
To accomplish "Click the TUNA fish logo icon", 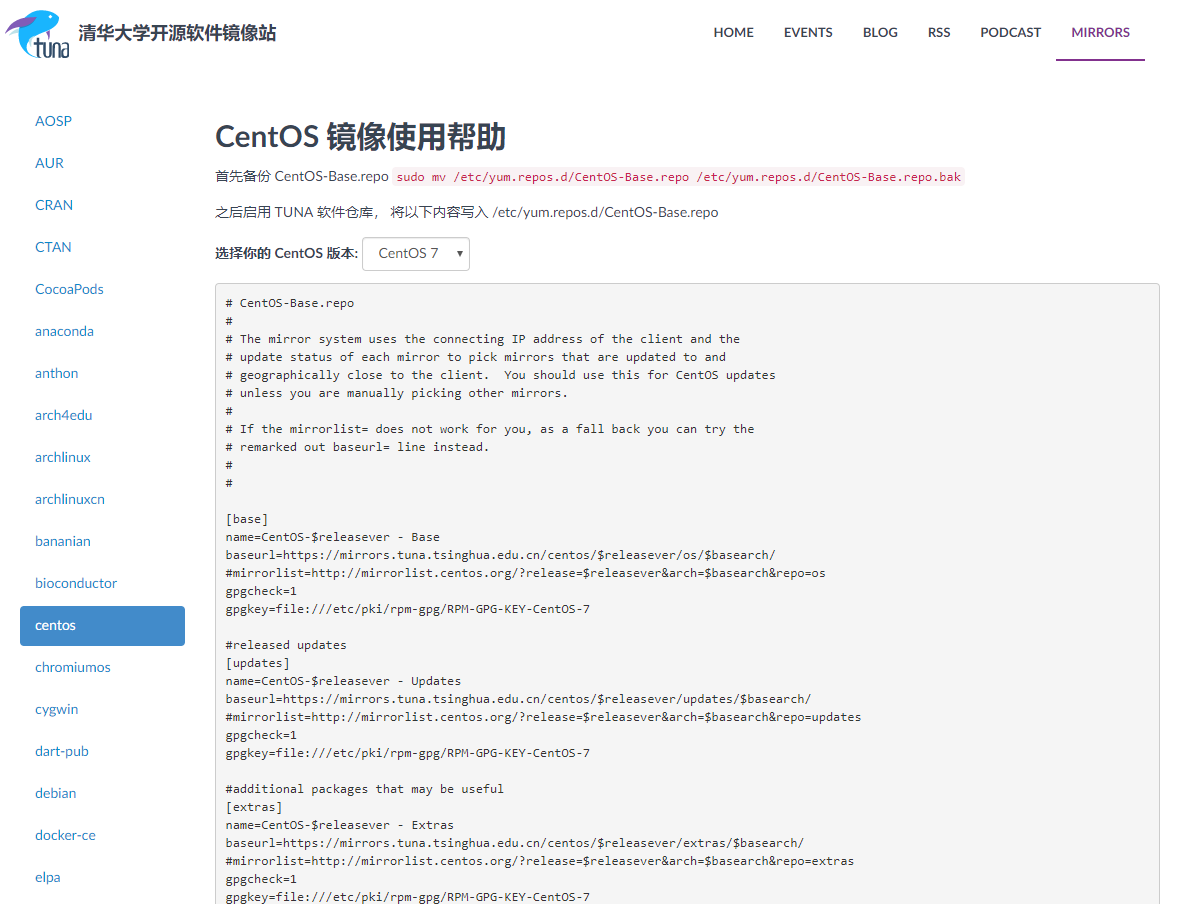I will point(37,34).
